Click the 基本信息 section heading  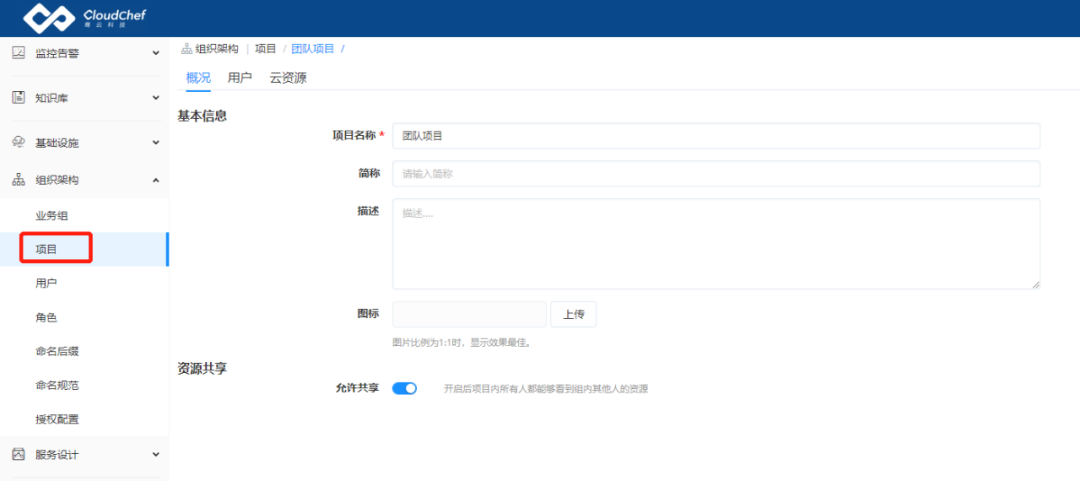[202, 116]
